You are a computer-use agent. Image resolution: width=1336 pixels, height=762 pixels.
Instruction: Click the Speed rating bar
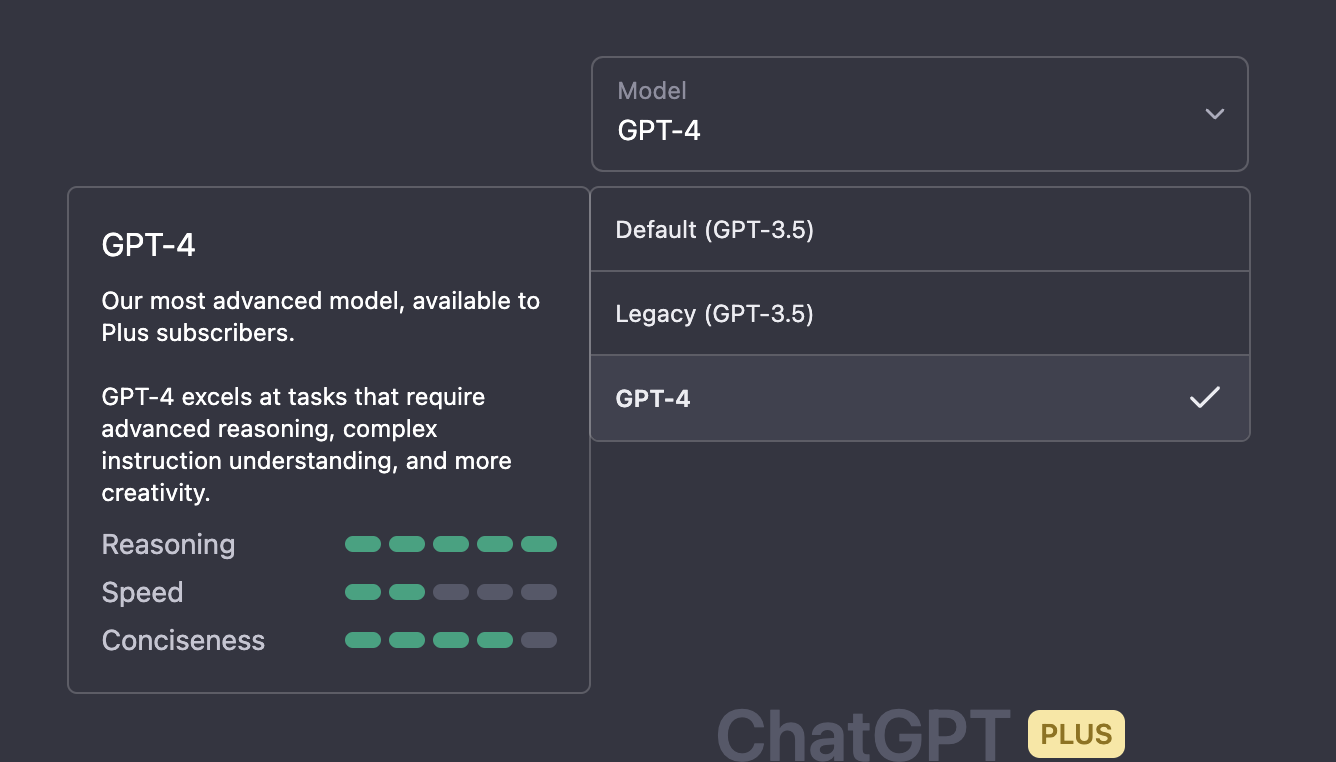[x=451, y=593]
